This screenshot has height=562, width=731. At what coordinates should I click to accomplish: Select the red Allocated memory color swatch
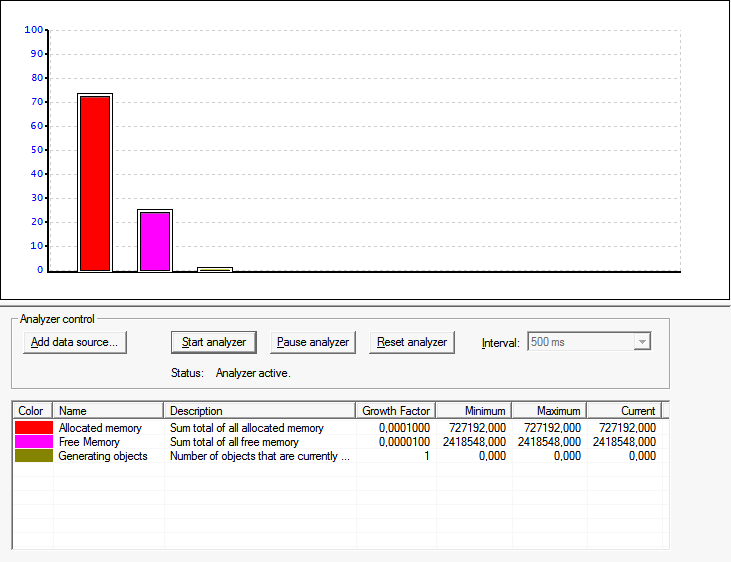[34, 428]
